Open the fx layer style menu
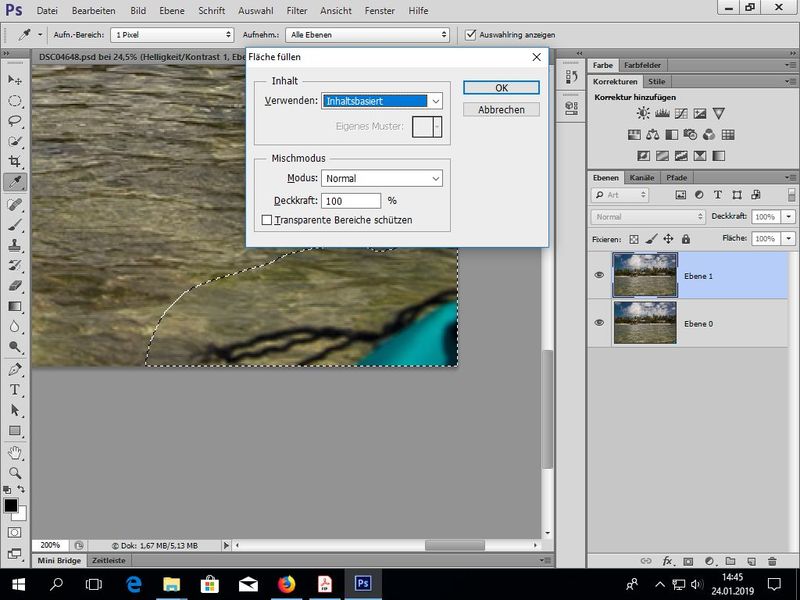The image size is (800, 600). (x=667, y=561)
